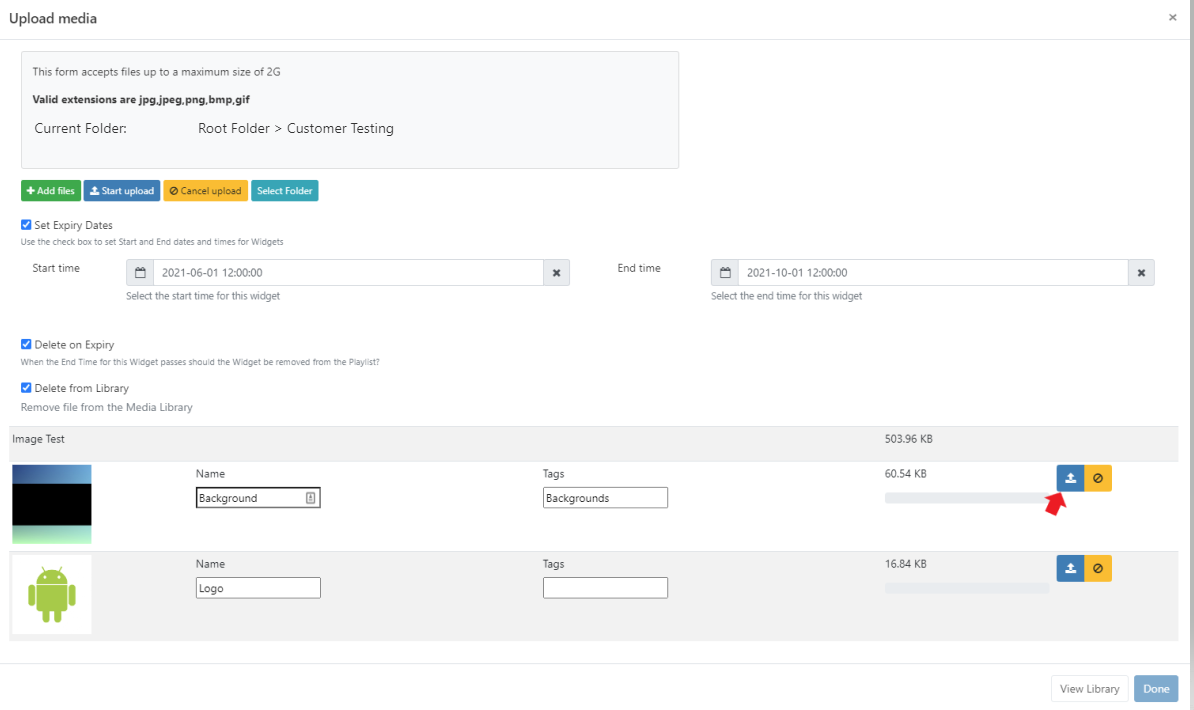Click the cancel icon for Background image

click(x=1098, y=479)
